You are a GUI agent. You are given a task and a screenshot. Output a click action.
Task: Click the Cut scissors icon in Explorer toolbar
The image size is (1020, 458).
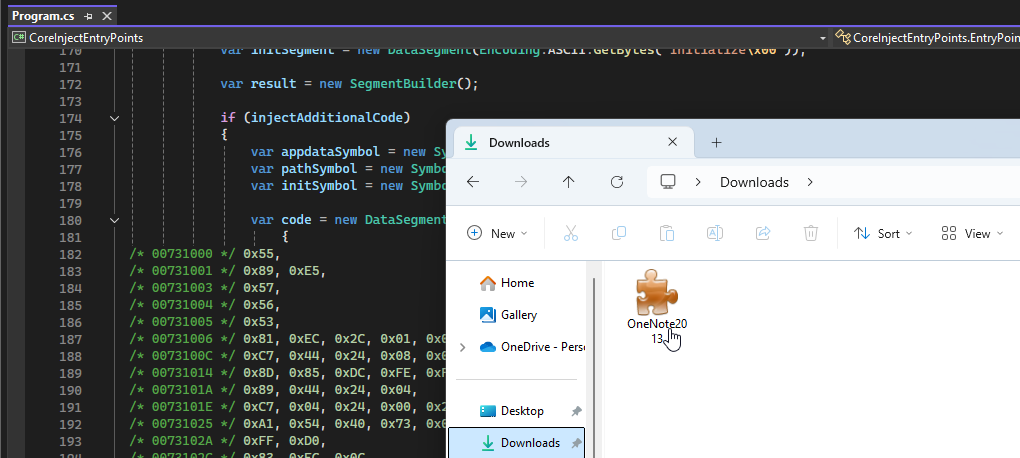[x=570, y=233]
